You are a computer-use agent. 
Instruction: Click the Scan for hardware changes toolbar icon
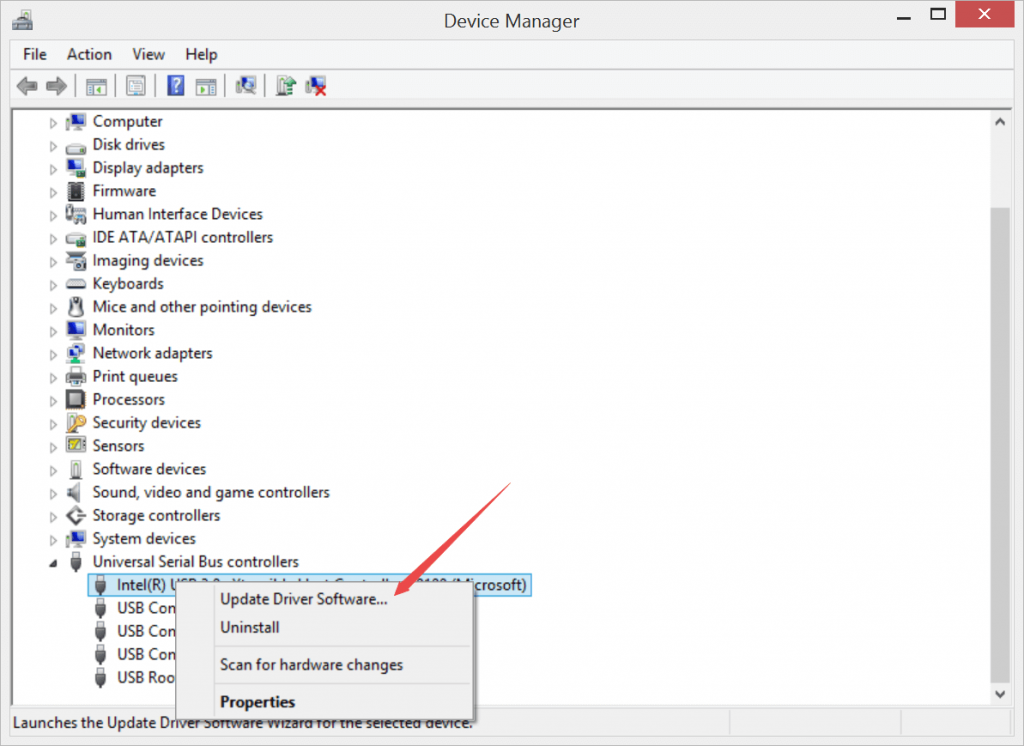246,85
